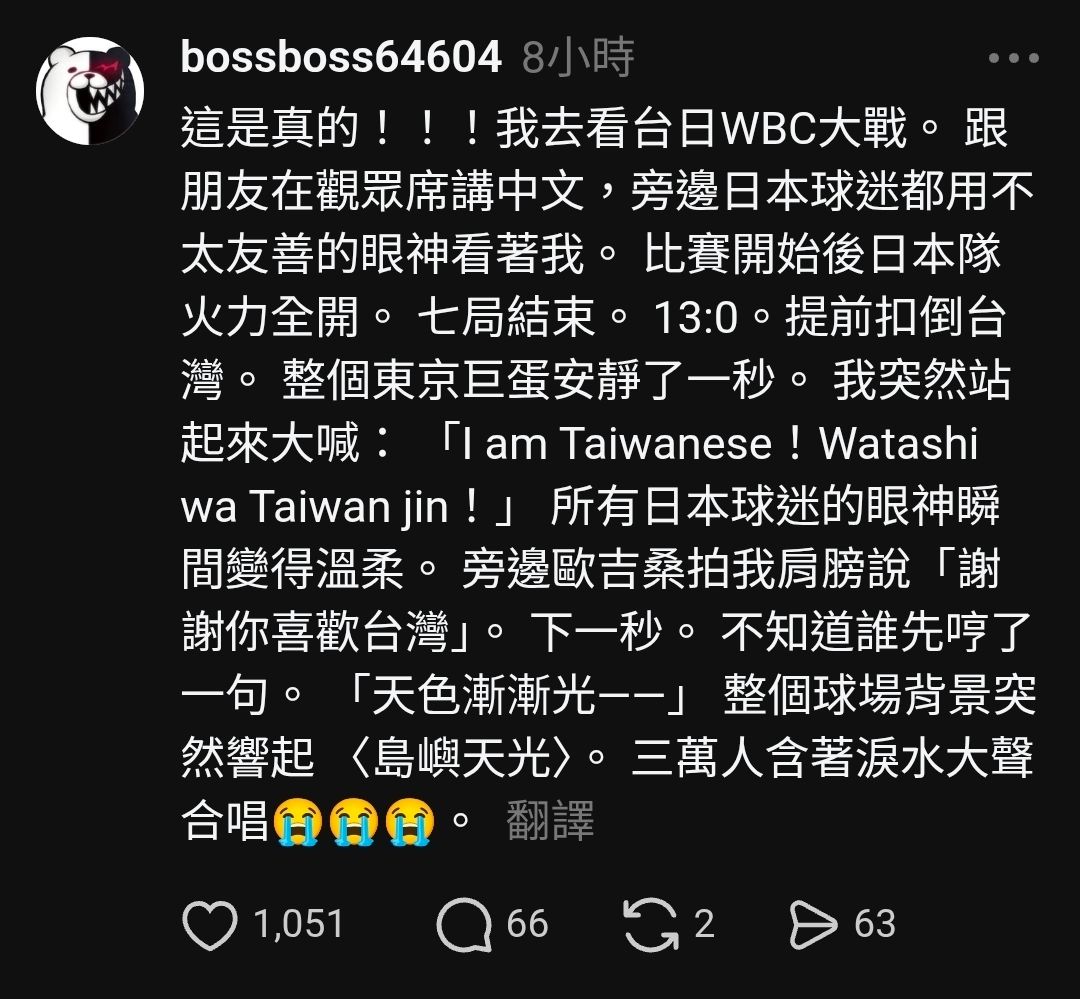Viewport: 1080px width, 999px height.
Task: Open the Monokuma profile avatar
Action: pyautogui.click(x=90, y=90)
